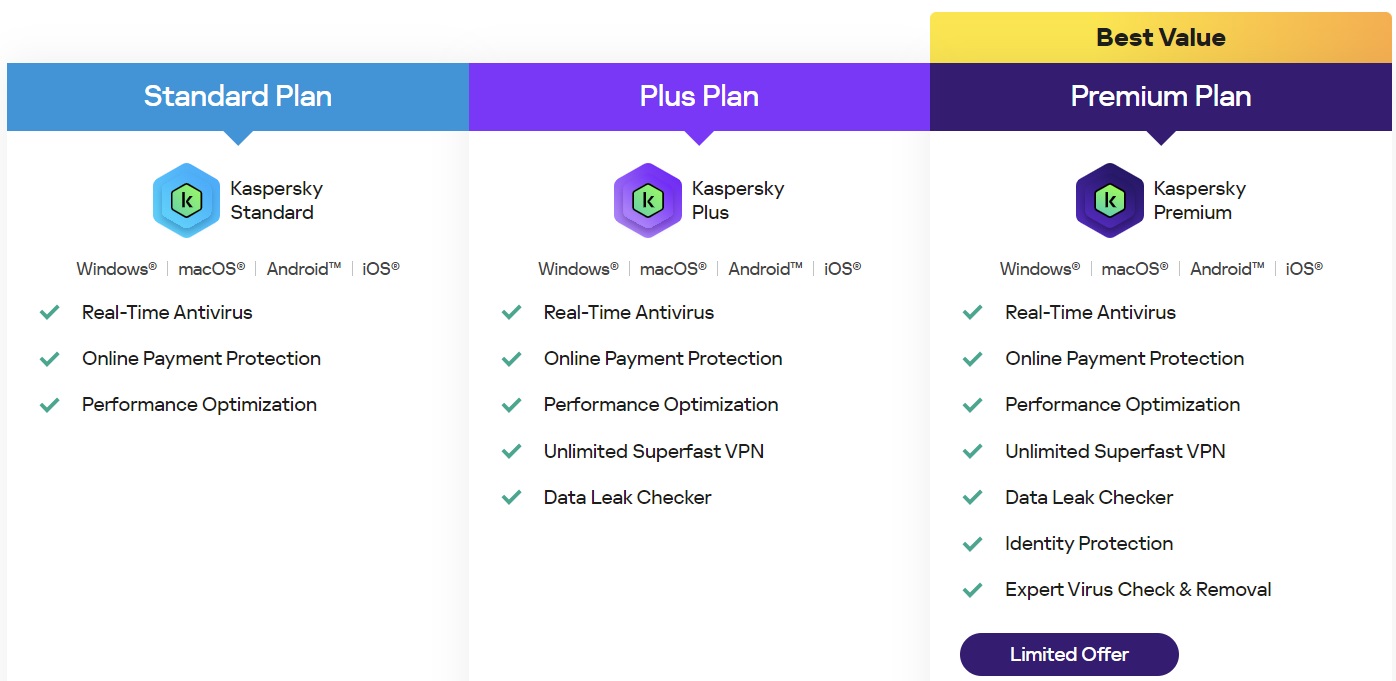Select the Plus Plan header
Image resolution: width=1396 pixels, height=681 pixels.
[699, 97]
